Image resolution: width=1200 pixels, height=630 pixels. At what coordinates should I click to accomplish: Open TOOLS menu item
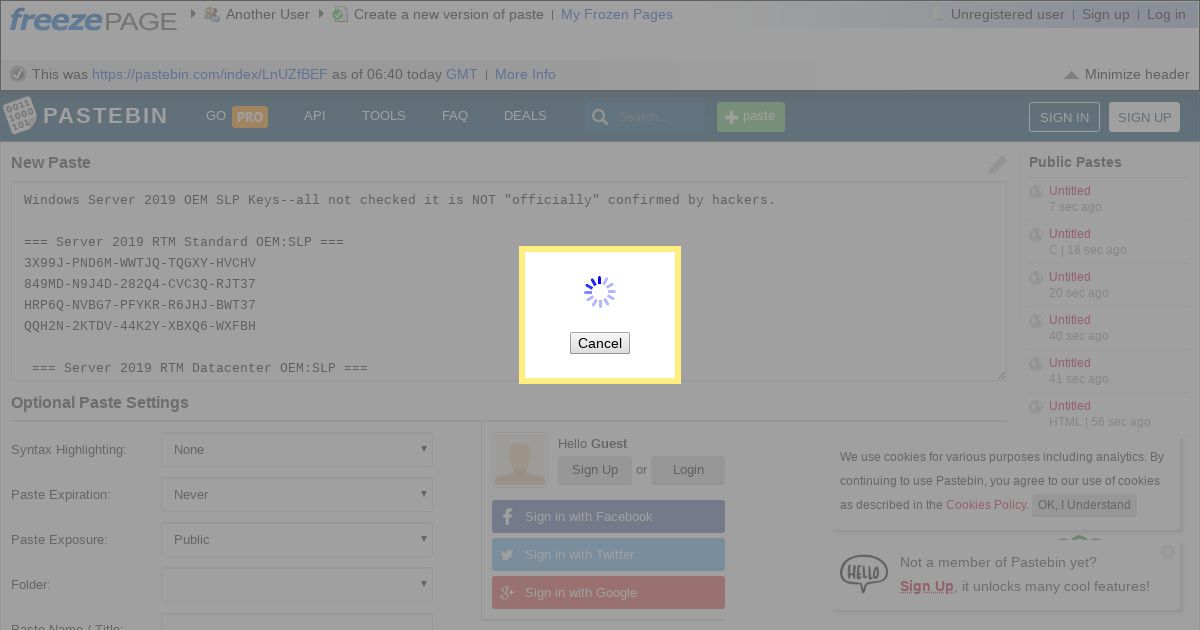point(383,116)
